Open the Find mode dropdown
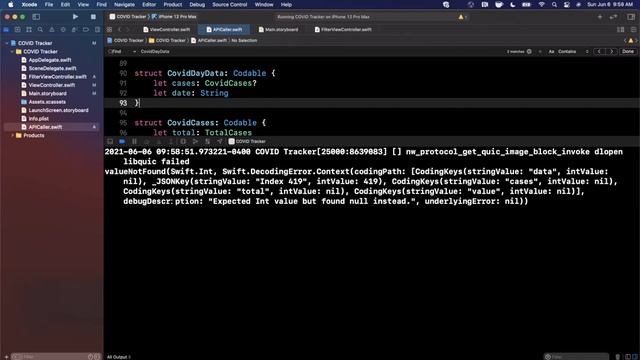Screen dimensions: 640x360 pos(122,51)
